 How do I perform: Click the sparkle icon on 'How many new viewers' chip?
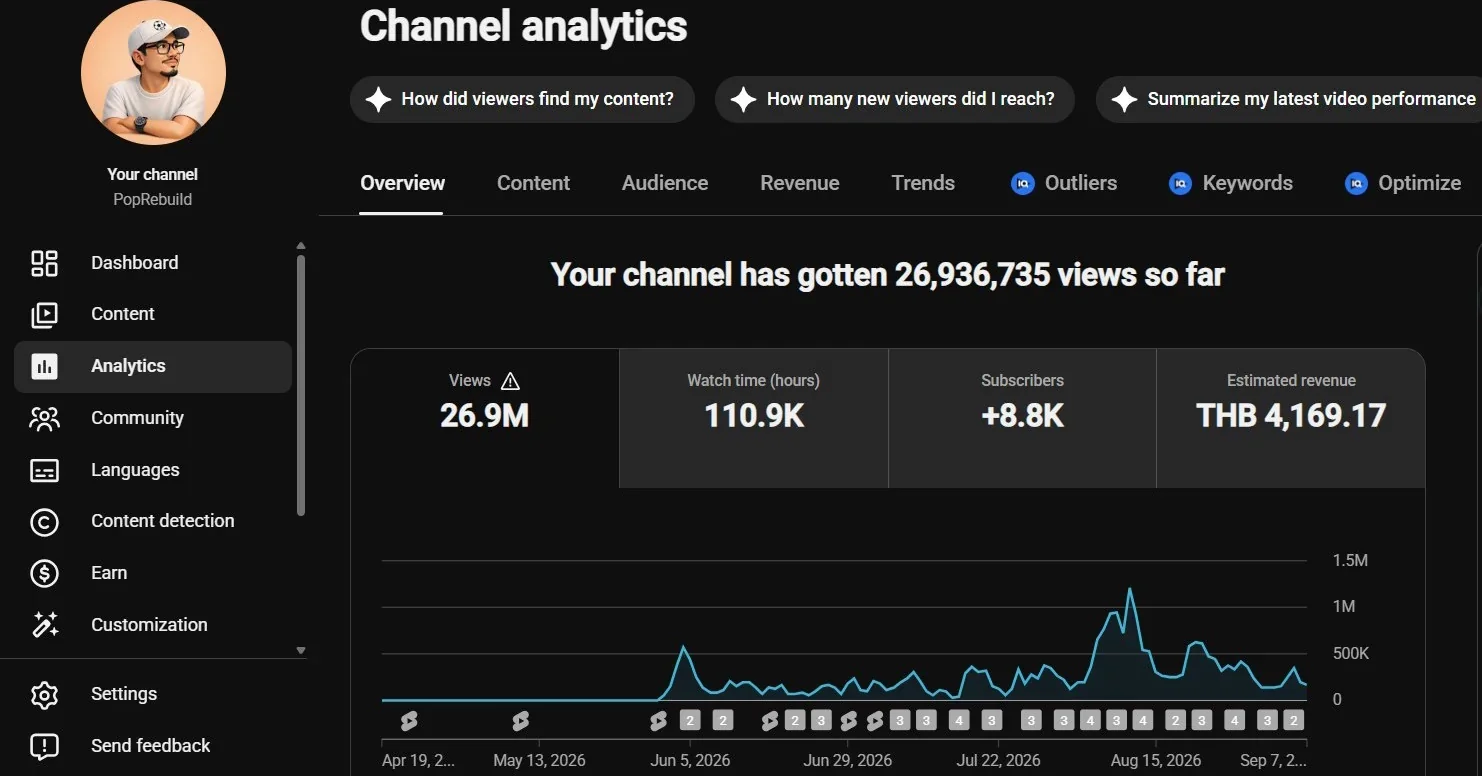pos(743,99)
